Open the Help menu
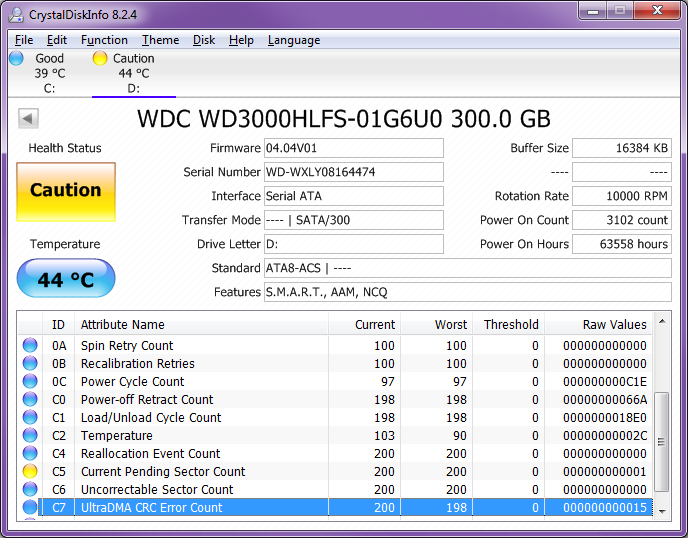Screen dimensions: 688x538 pos(241,40)
